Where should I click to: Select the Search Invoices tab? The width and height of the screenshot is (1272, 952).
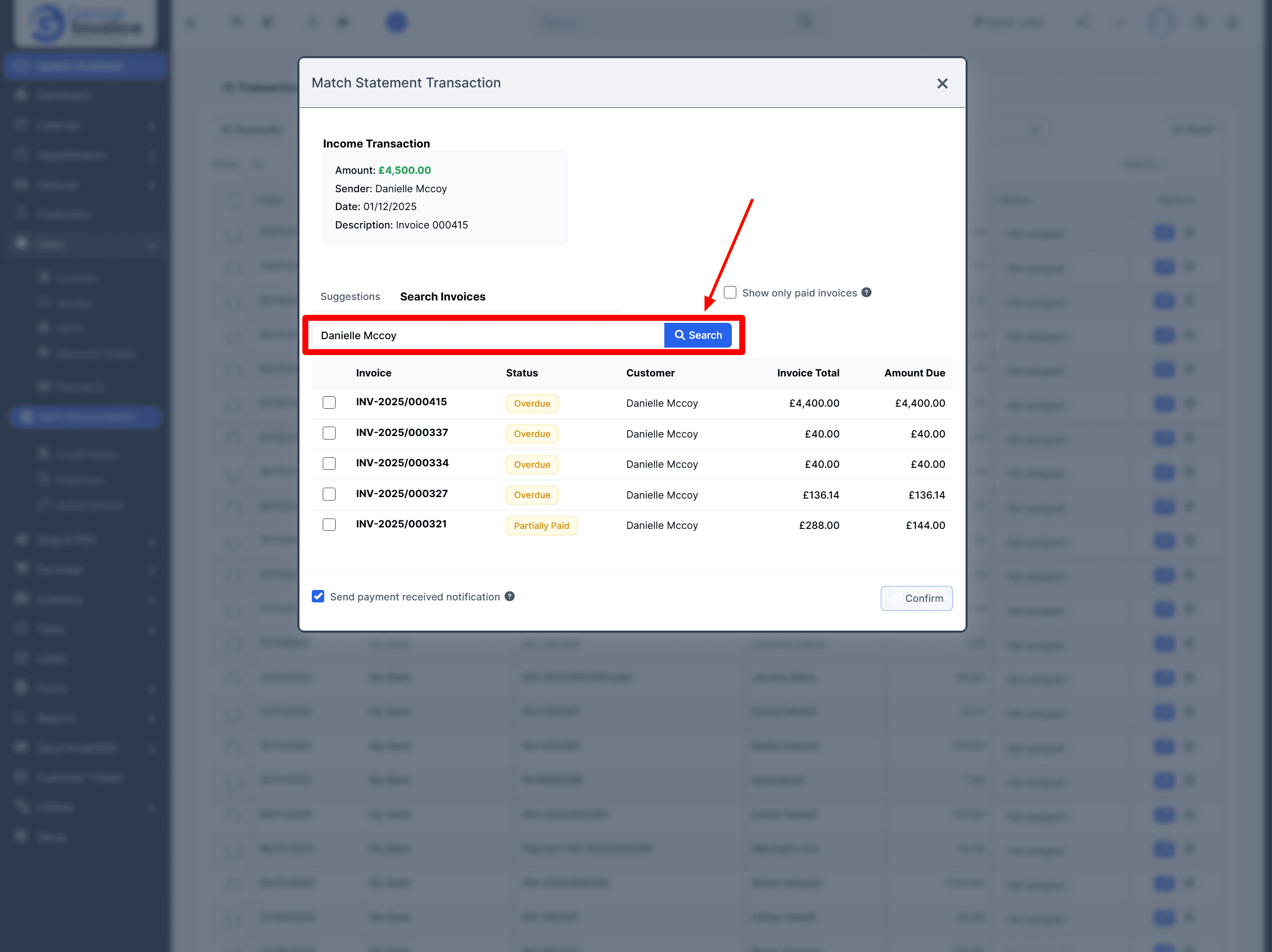click(x=442, y=296)
